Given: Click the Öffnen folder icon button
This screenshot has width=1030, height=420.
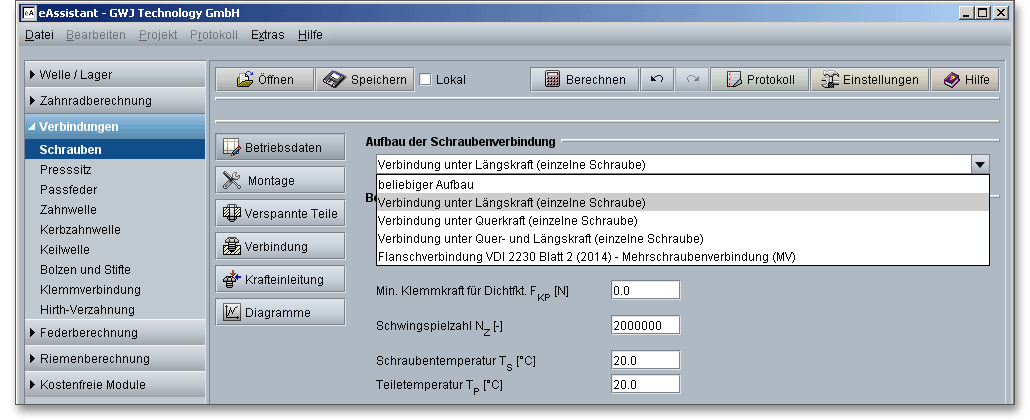Looking at the screenshot, I should 264,80.
